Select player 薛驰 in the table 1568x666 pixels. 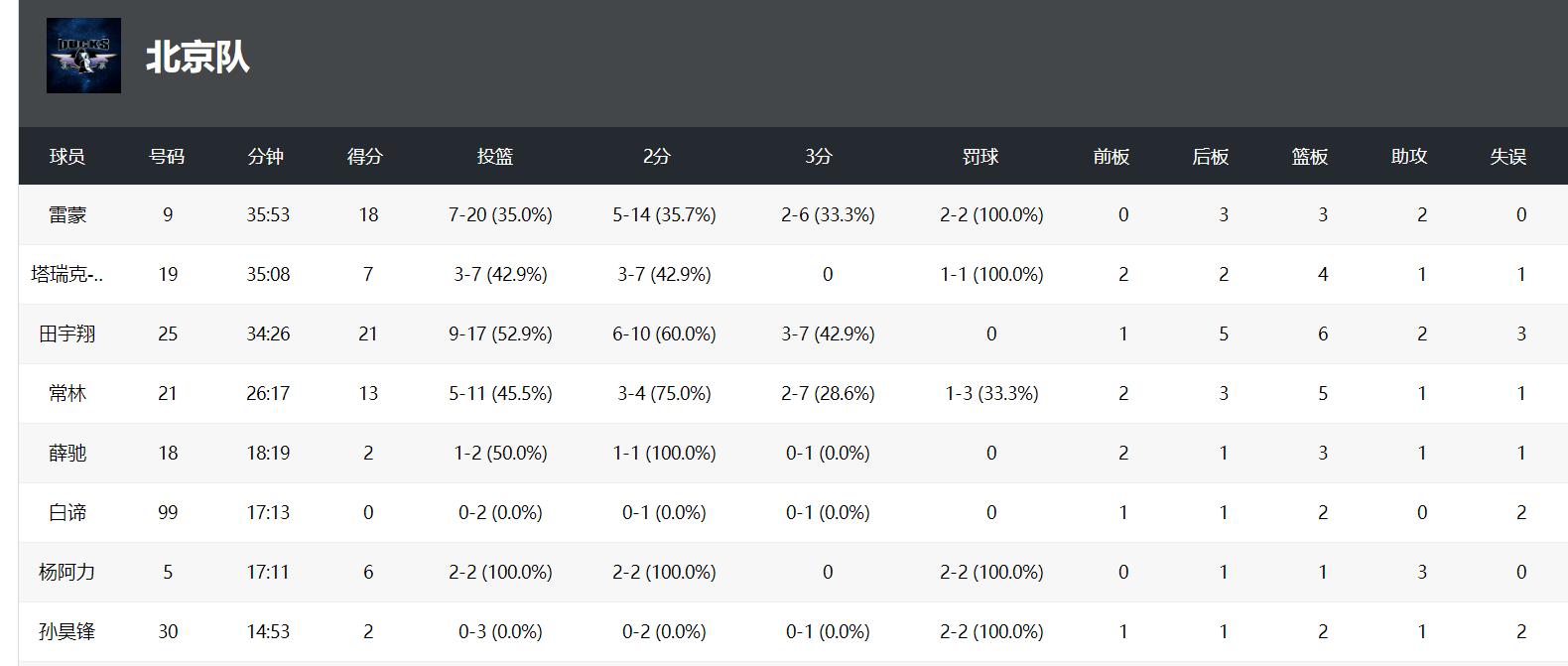(67, 454)
